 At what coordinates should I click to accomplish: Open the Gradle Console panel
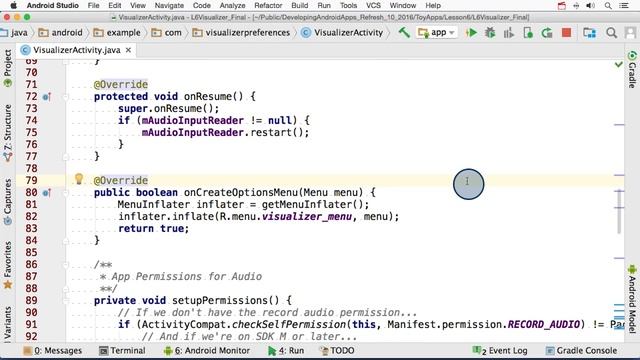pos(581,351)
